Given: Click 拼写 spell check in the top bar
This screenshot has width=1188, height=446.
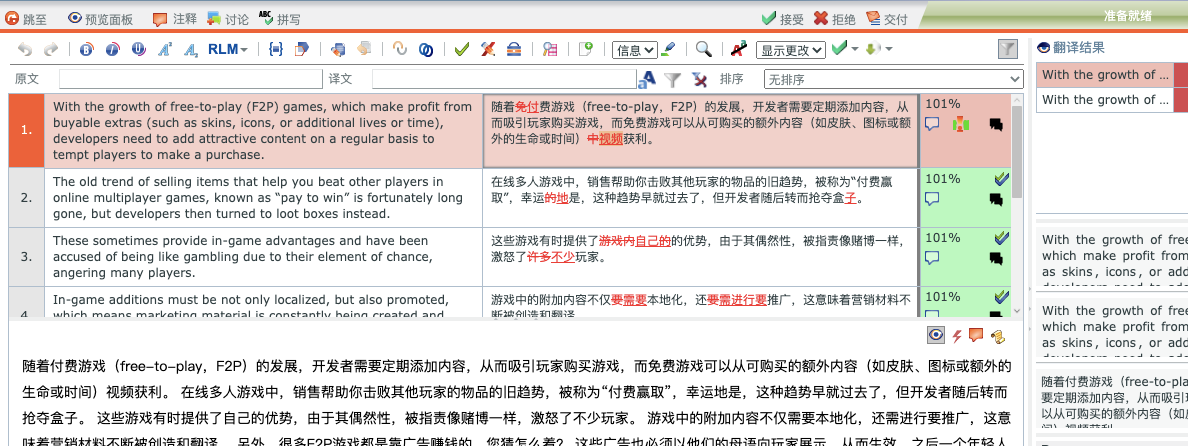Looking at the screenshot, I should (278, 19).
